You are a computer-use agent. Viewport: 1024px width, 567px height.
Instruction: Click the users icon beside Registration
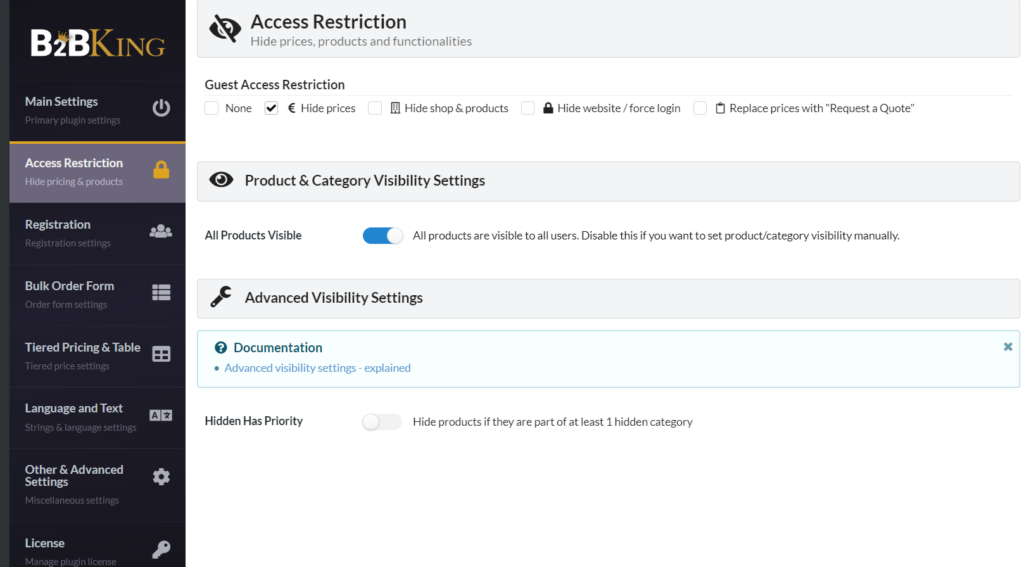[x=161, y=231]
